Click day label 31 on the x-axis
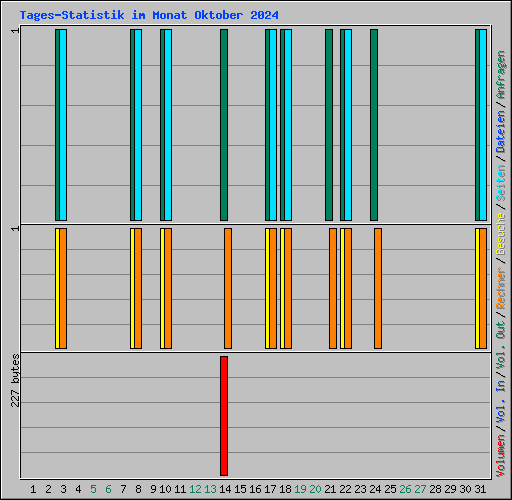The image size is (512, 500). (x=480, y=489)
